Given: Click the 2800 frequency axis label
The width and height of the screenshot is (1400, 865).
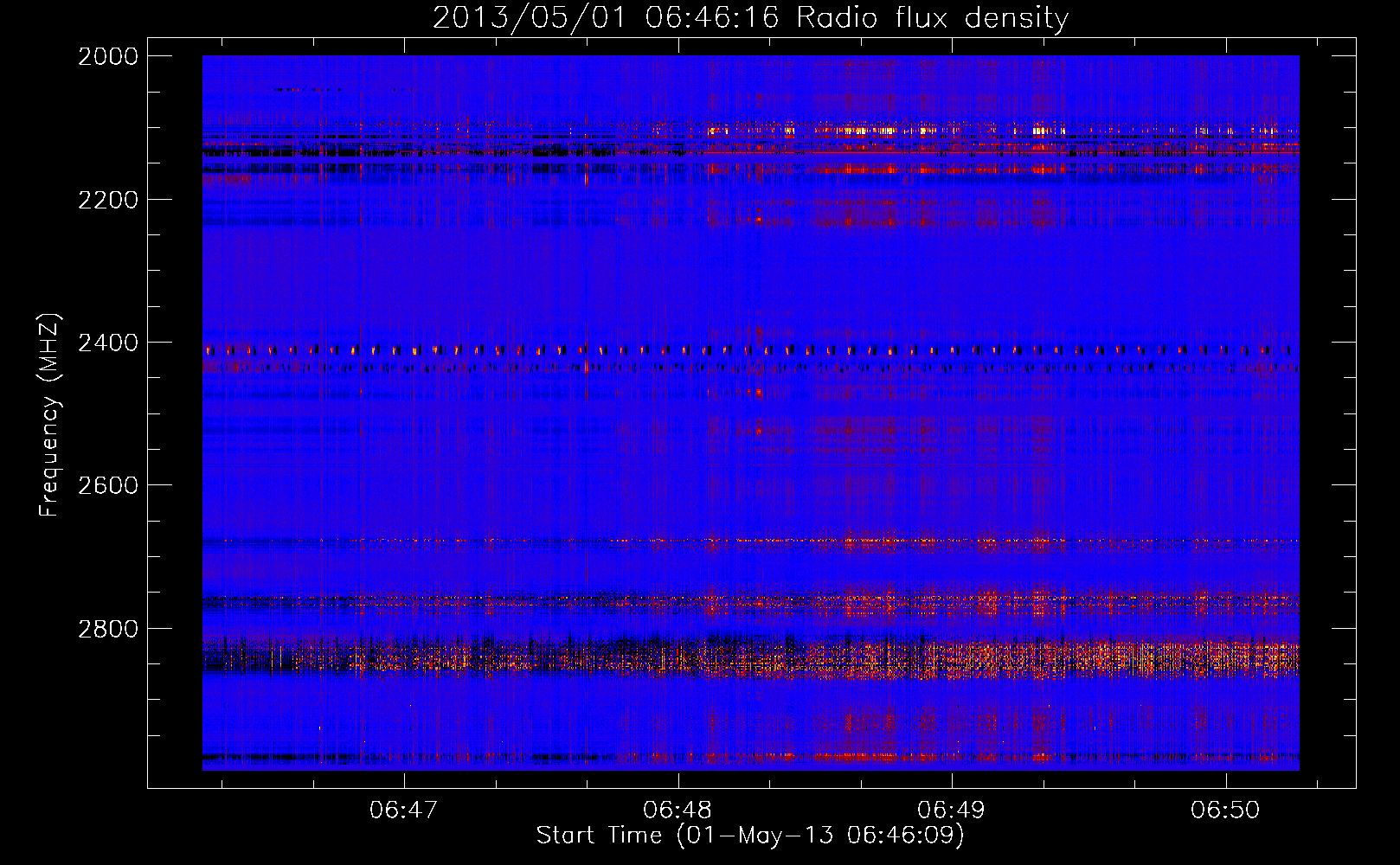Looking at the screenshot, I should [x=108, y=628].
